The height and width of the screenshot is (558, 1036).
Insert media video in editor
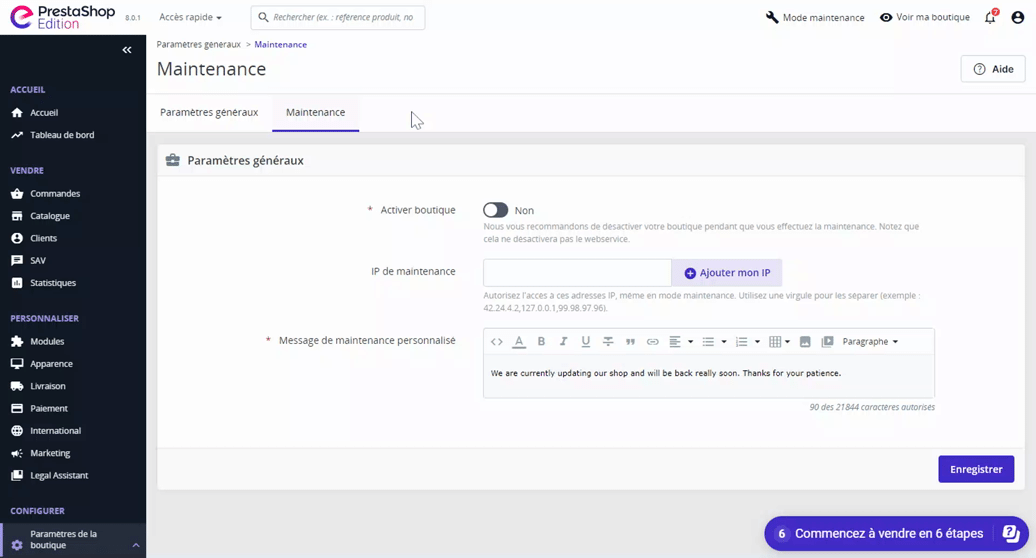[x=827, y=341]
